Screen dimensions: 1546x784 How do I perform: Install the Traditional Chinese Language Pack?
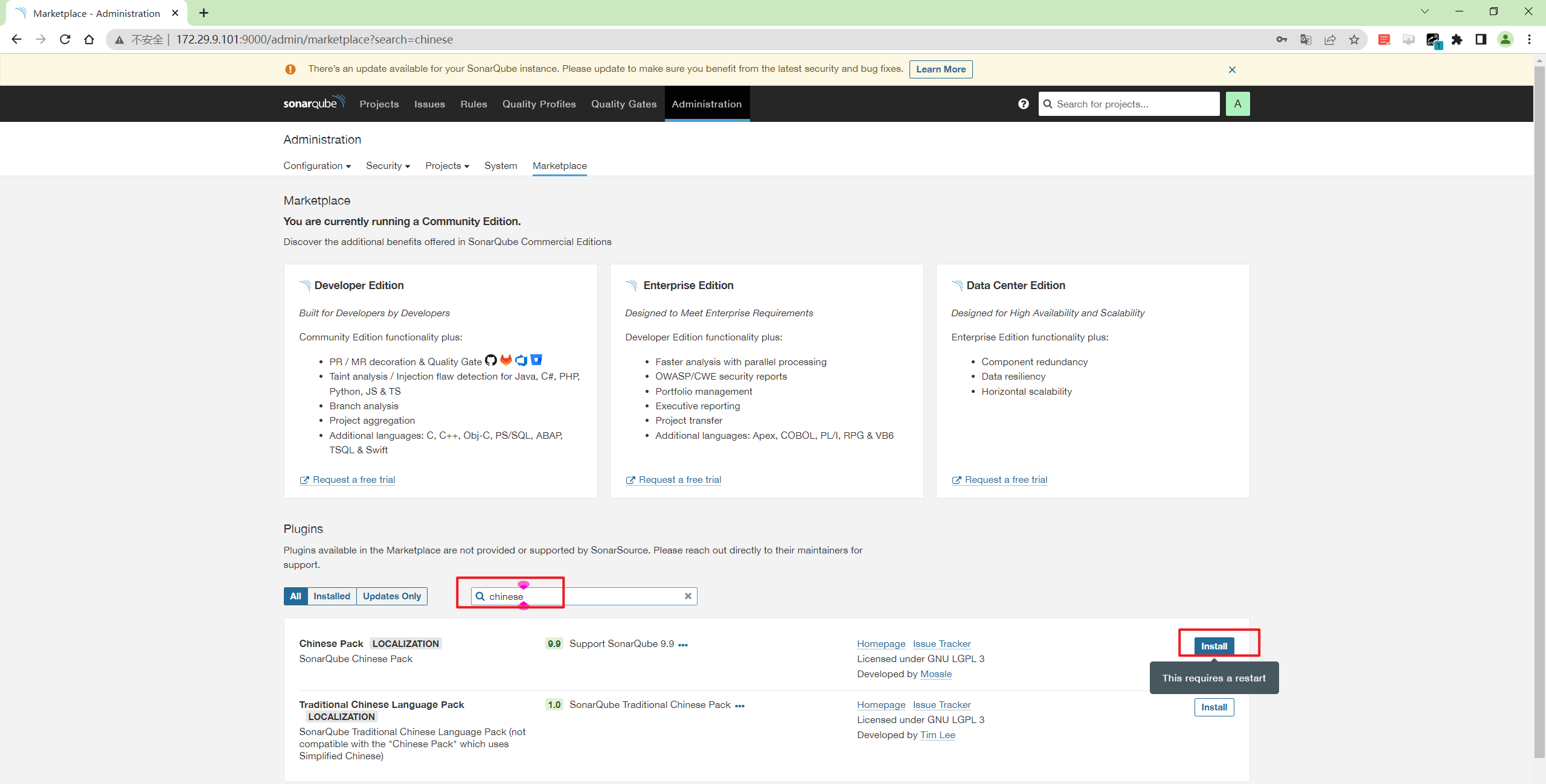(x=1214, y=707)
